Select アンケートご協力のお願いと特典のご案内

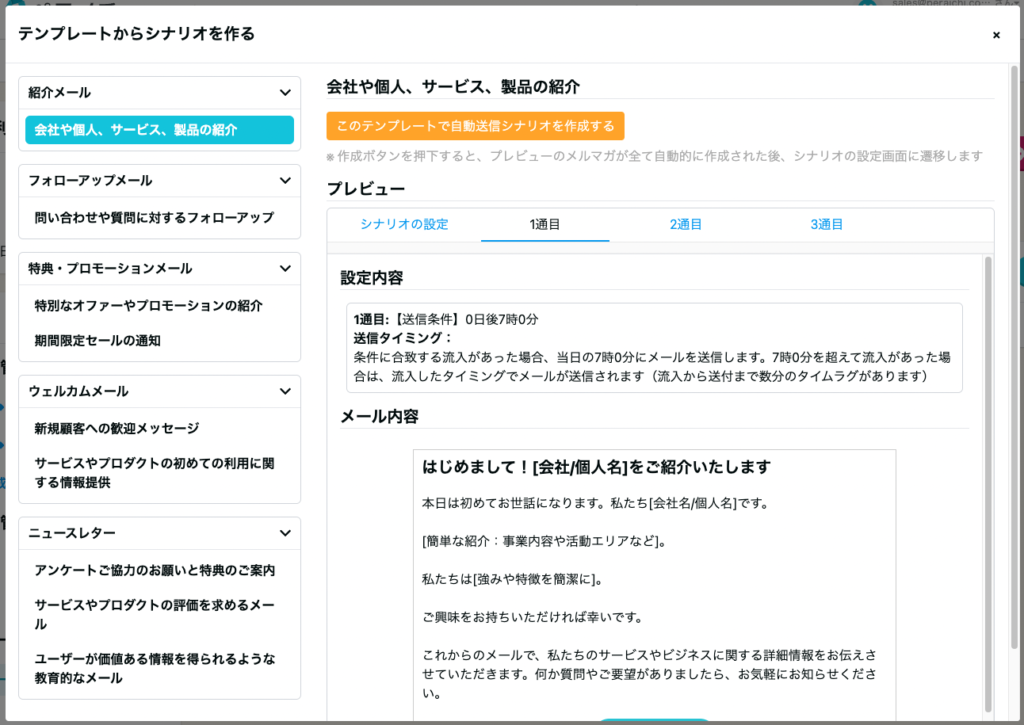pyautogui.click(x=155, y=571)
